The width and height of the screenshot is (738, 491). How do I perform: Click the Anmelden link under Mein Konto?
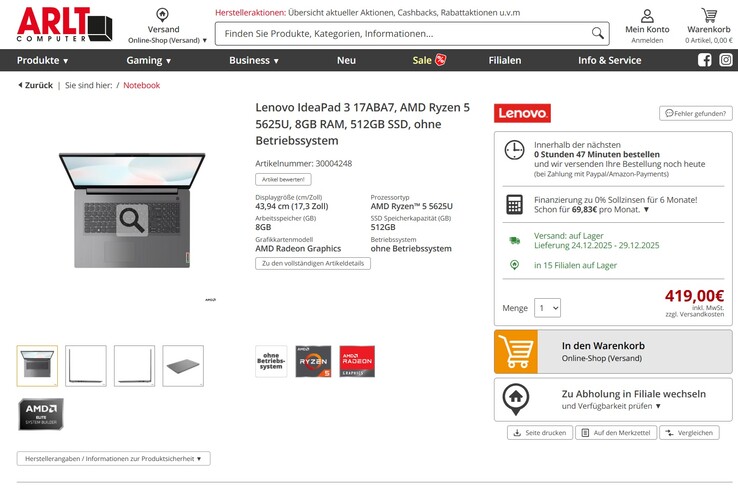click(647, 40)
